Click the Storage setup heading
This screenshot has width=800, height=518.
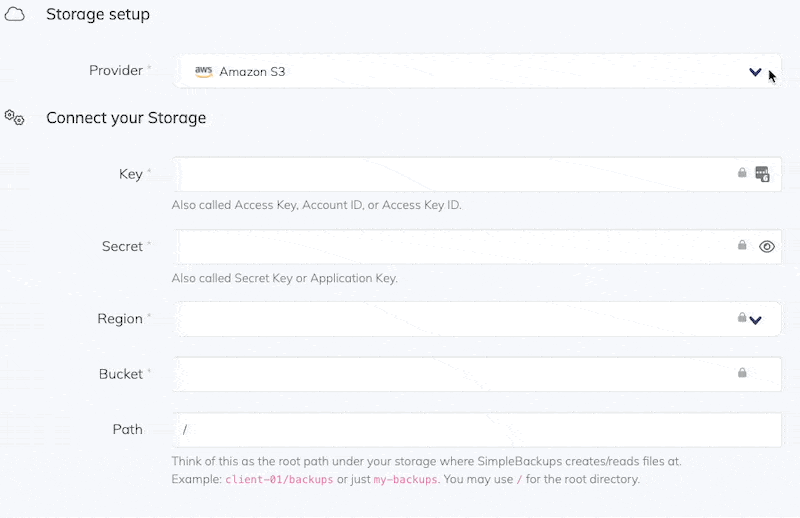[x=98, y=15]
